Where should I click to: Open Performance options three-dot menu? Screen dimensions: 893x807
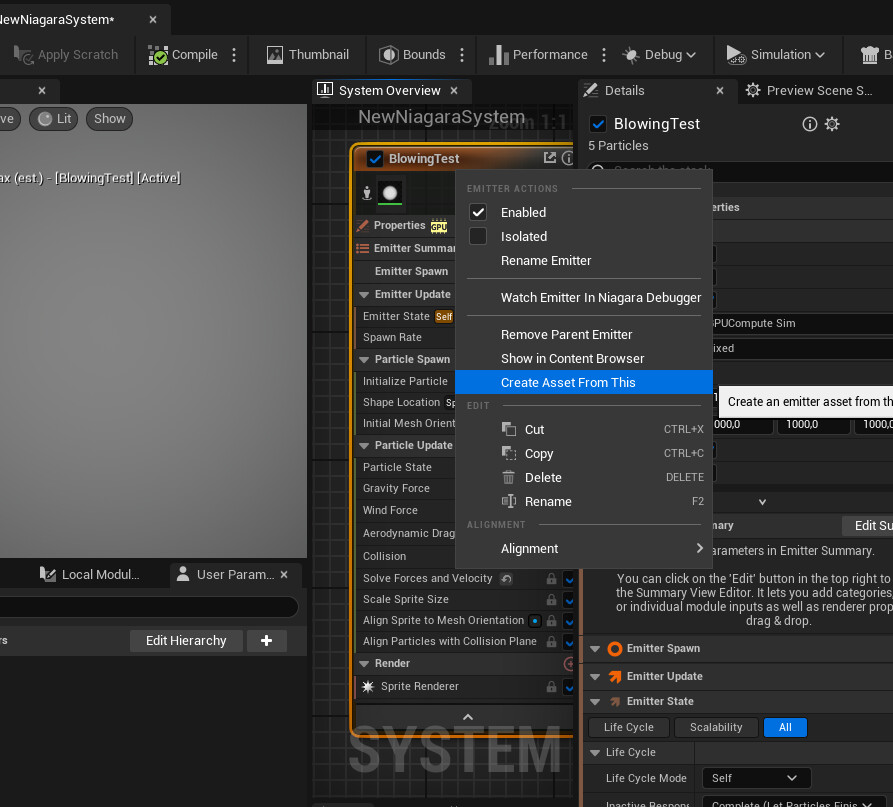604,55
